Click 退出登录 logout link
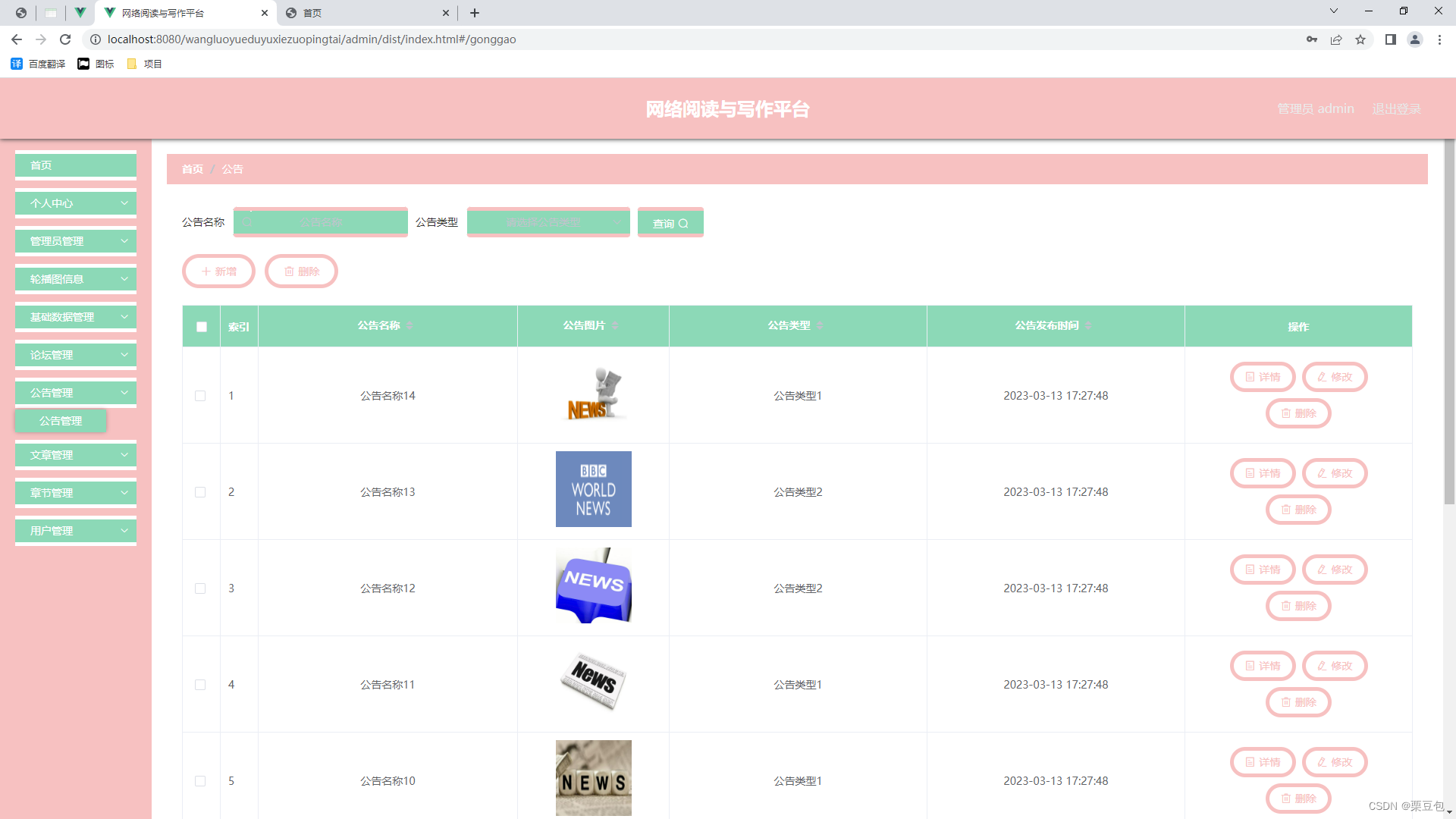This screenshot has height=819, width=1456. [1396, 109]
